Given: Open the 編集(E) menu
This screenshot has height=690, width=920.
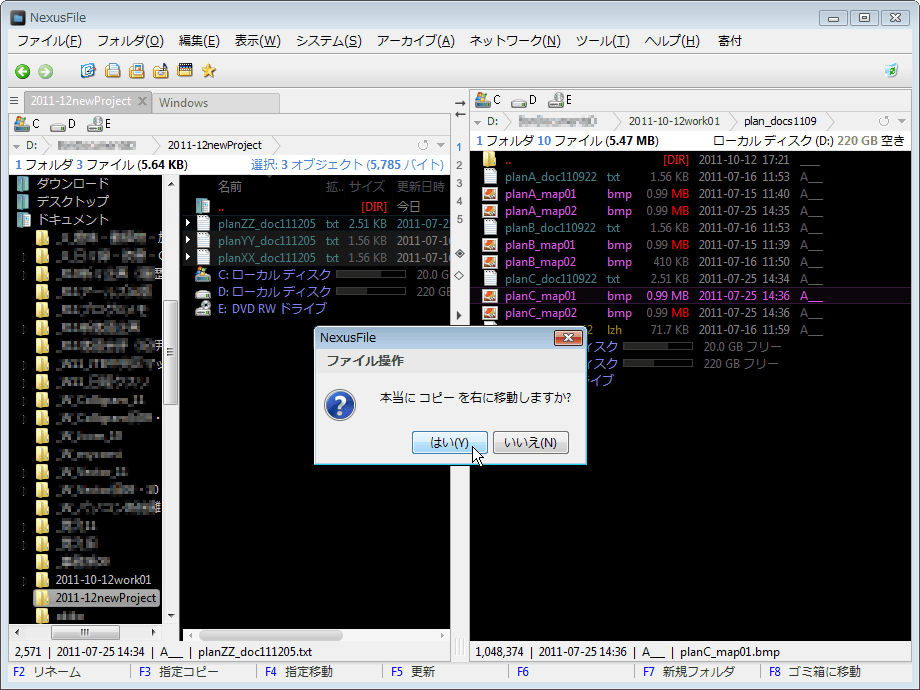Looking at the screenshot, I should click(199, 41).
